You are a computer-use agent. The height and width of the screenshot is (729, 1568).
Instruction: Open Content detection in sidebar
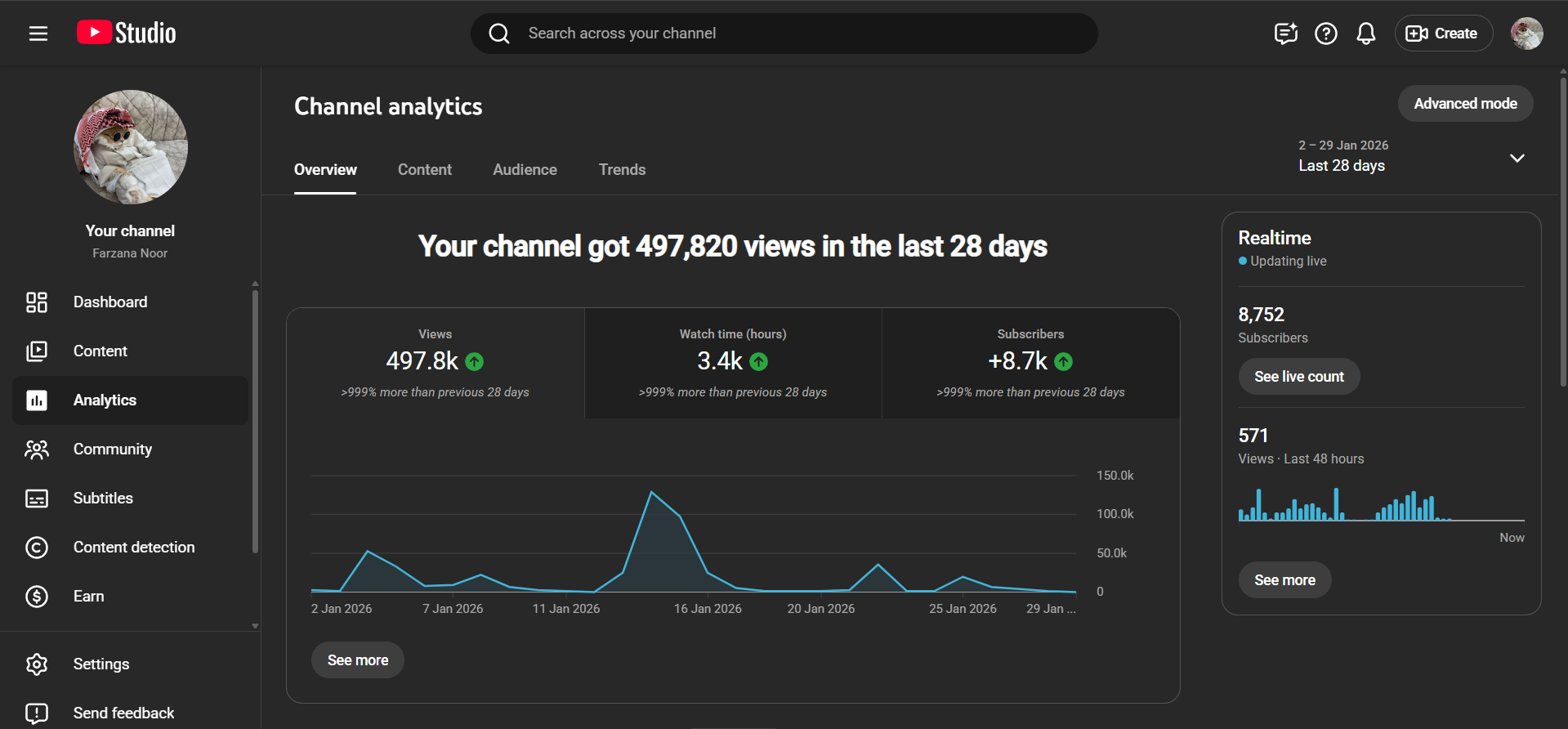pyautogui.click(x=134, y=548)
